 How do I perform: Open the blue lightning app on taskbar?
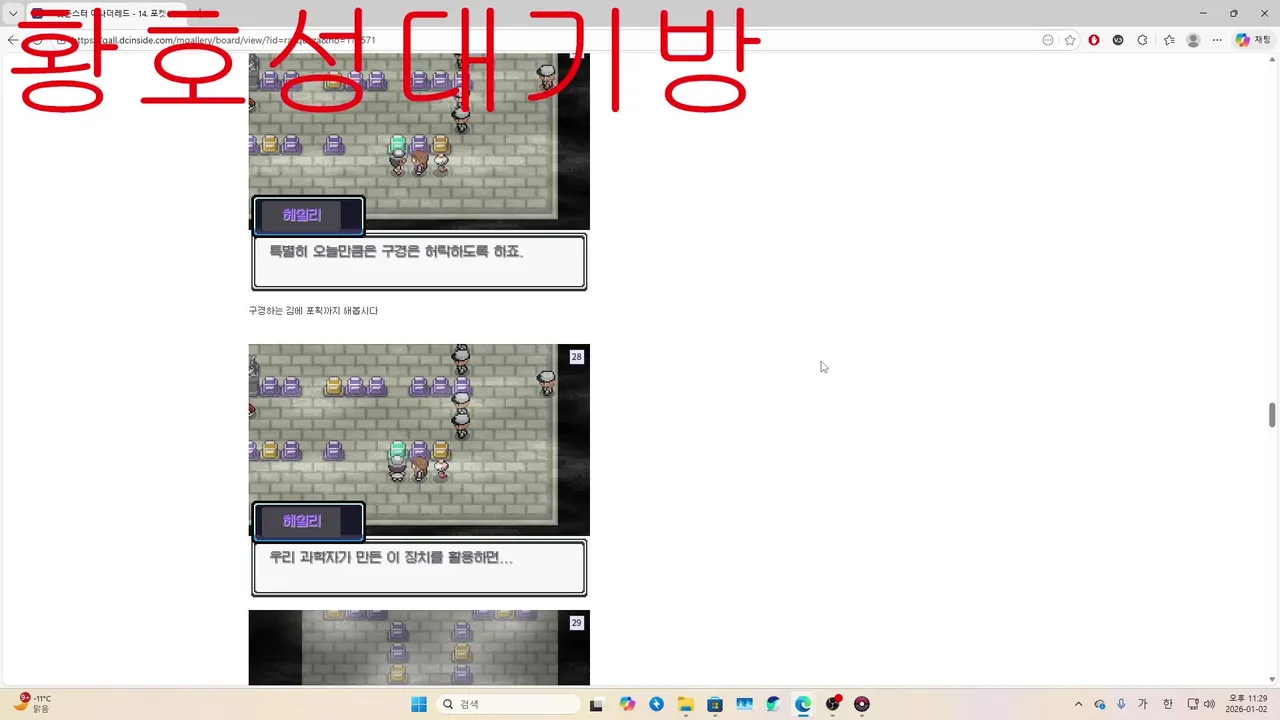pos(656,704)
